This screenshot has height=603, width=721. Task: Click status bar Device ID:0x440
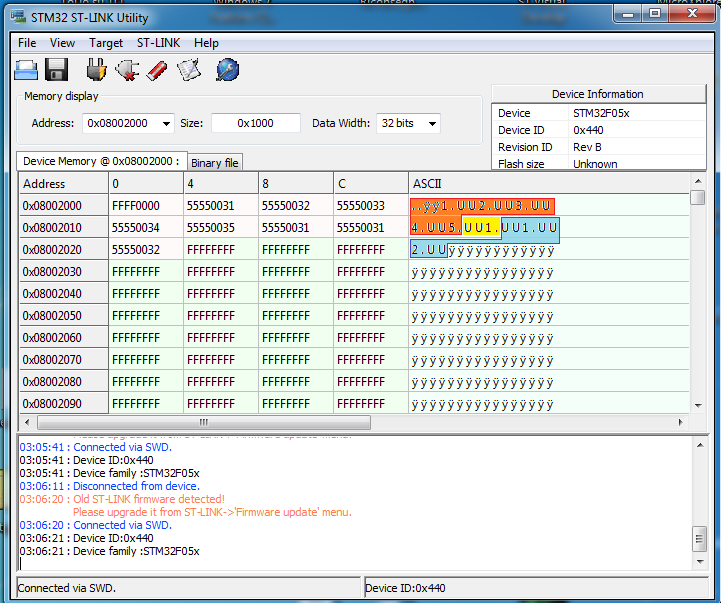point(405,588)
